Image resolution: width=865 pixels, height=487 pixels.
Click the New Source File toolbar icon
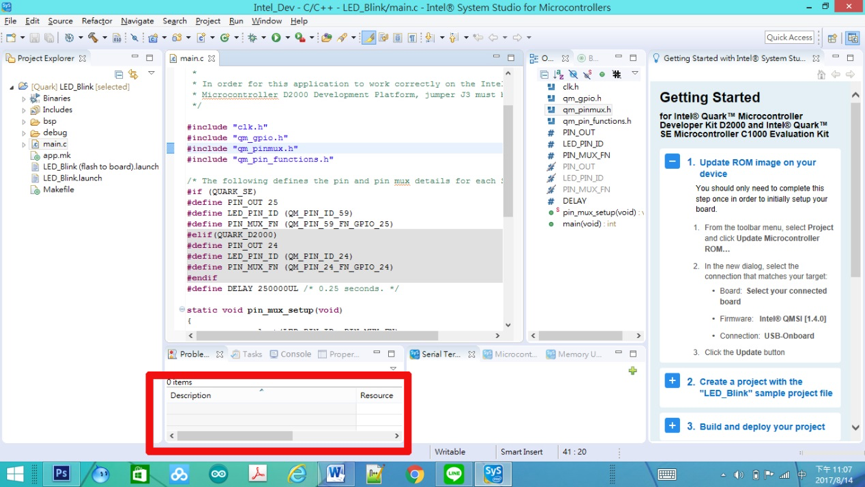click(201, 38)
